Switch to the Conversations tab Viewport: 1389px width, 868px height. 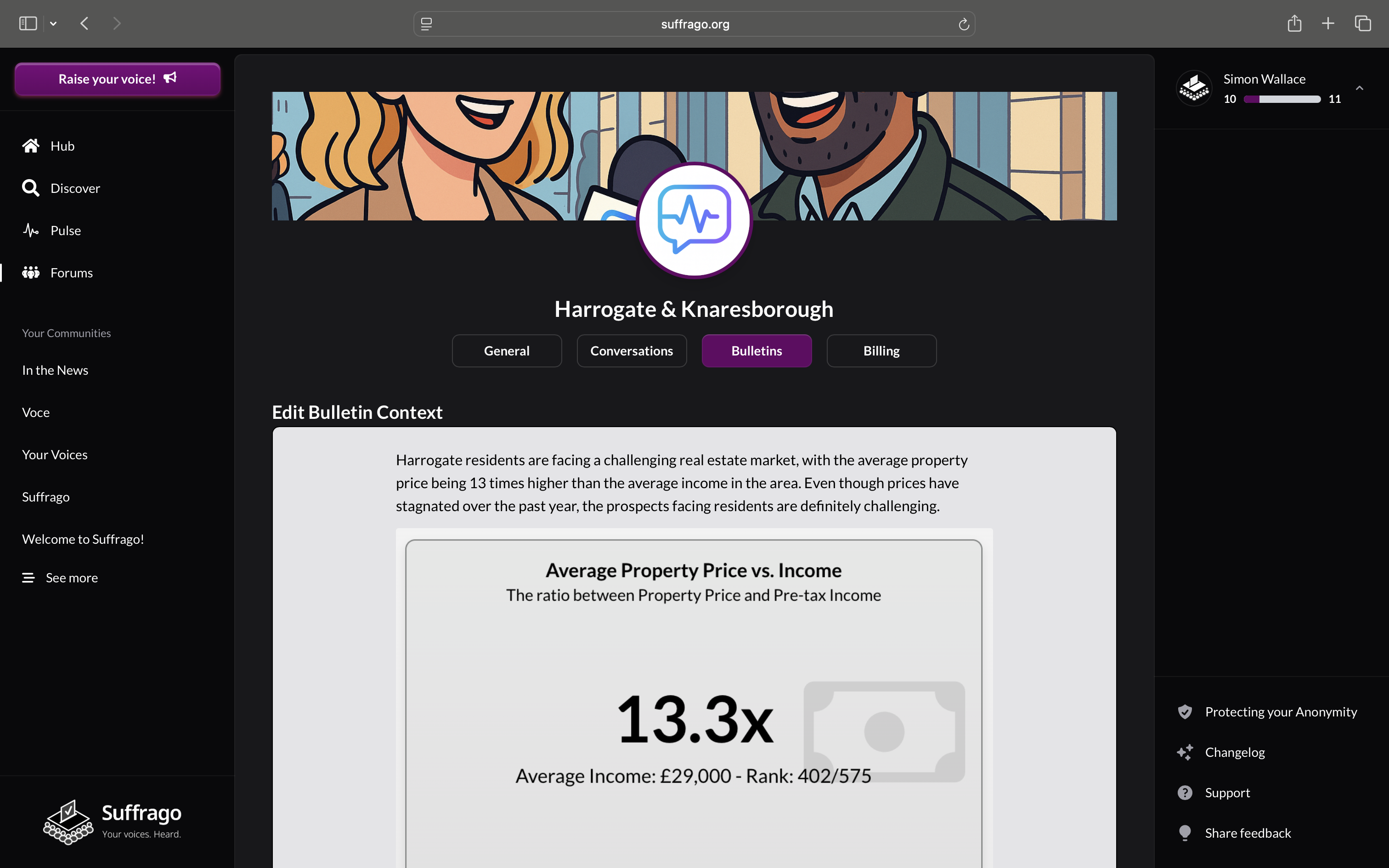tap(632, 351)
